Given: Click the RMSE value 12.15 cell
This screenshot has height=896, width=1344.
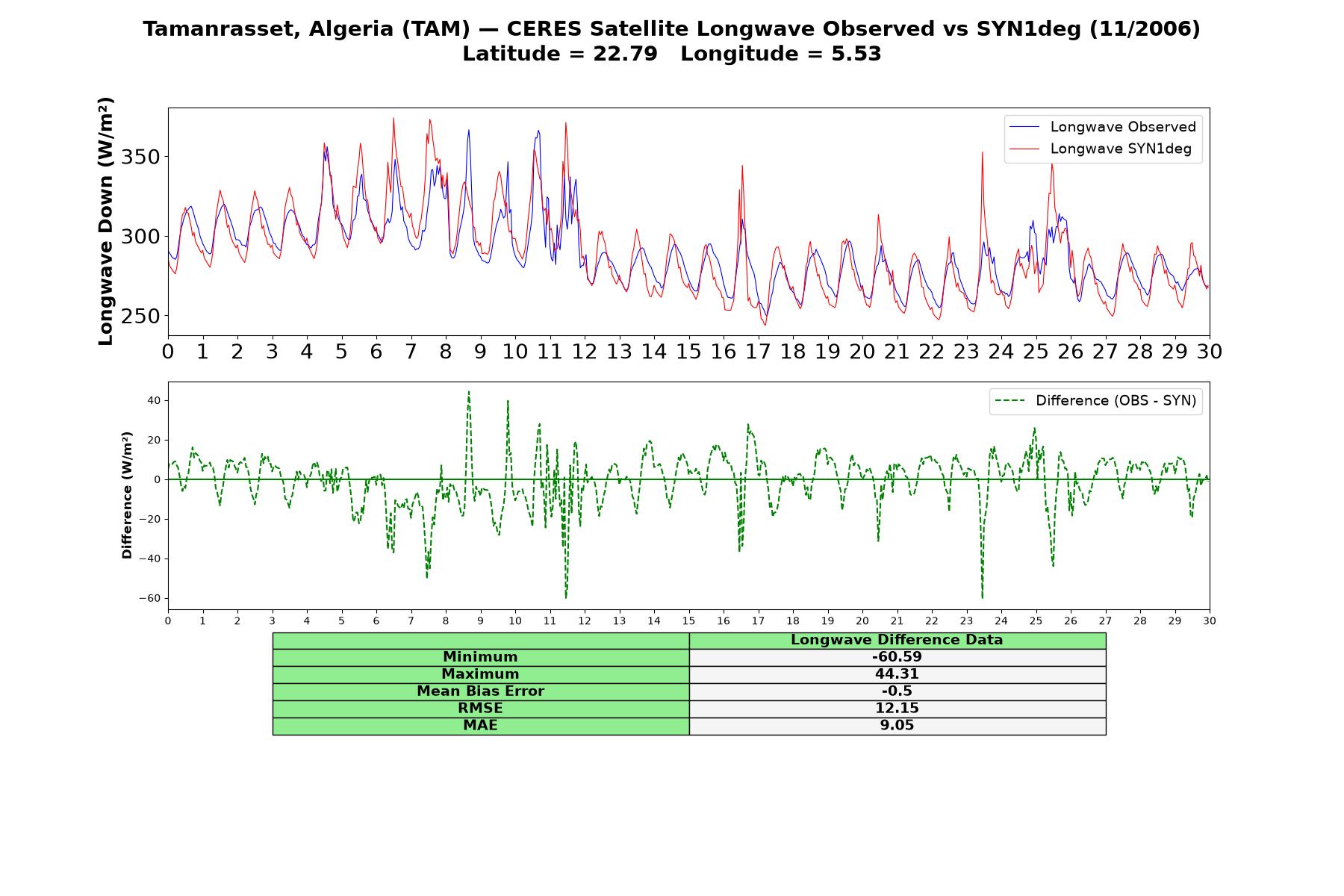Looking at the screenshot, I should [x=897, y=709].
